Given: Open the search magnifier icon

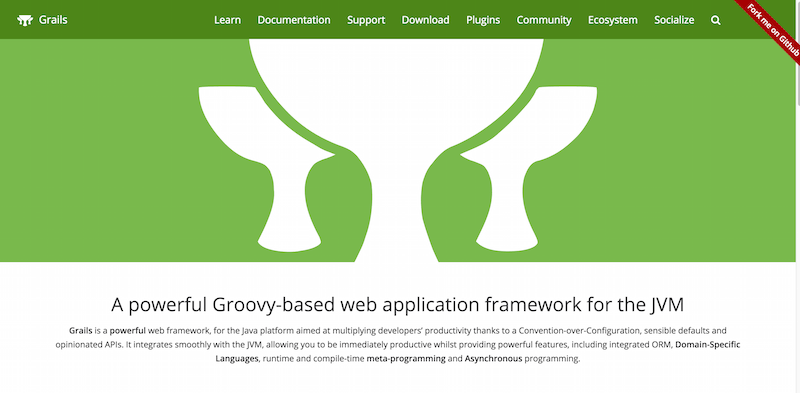Looking at the screenshot, I should 716,20.
